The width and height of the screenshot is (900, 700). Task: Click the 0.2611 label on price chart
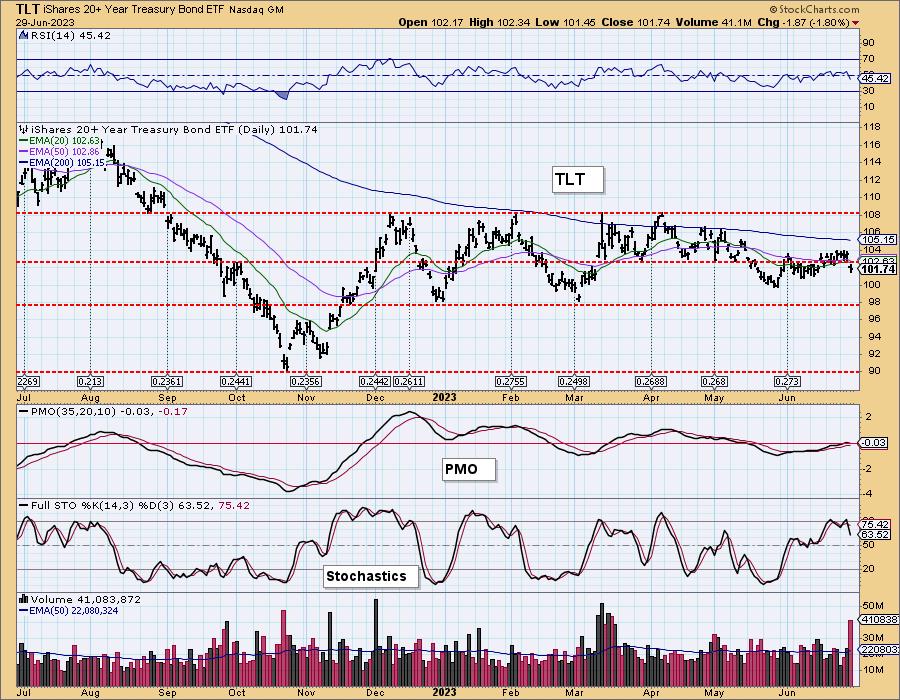tap(409, 382)
